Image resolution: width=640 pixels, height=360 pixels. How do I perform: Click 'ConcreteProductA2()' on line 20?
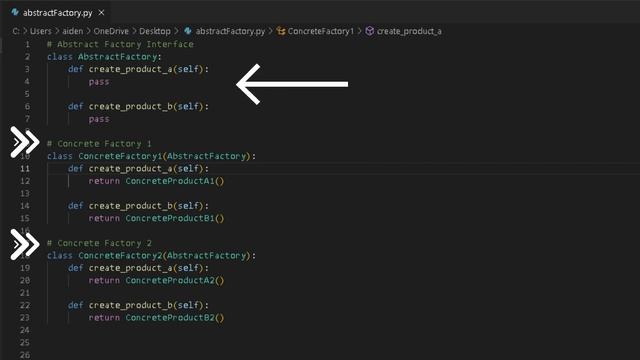pyautogui.click(x=175, y=280)
